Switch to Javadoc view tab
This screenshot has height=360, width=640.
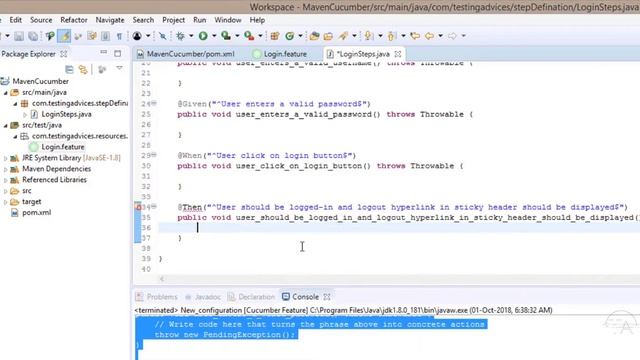[x=203, y=297]
